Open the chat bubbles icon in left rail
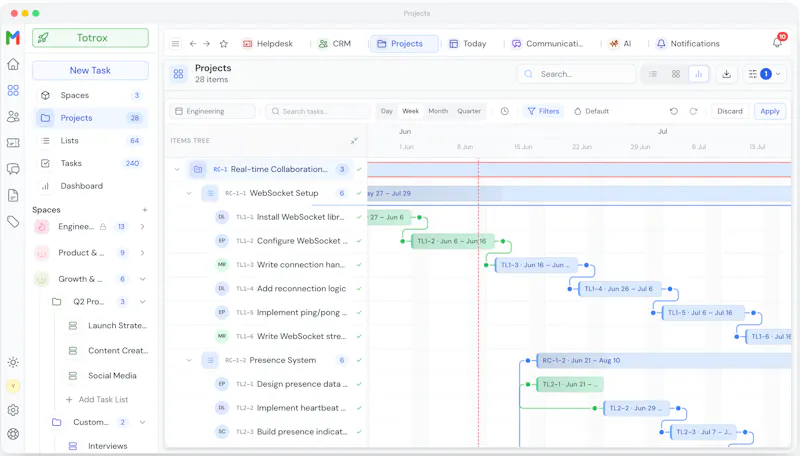The image size is (800, 456). (13, 169)
